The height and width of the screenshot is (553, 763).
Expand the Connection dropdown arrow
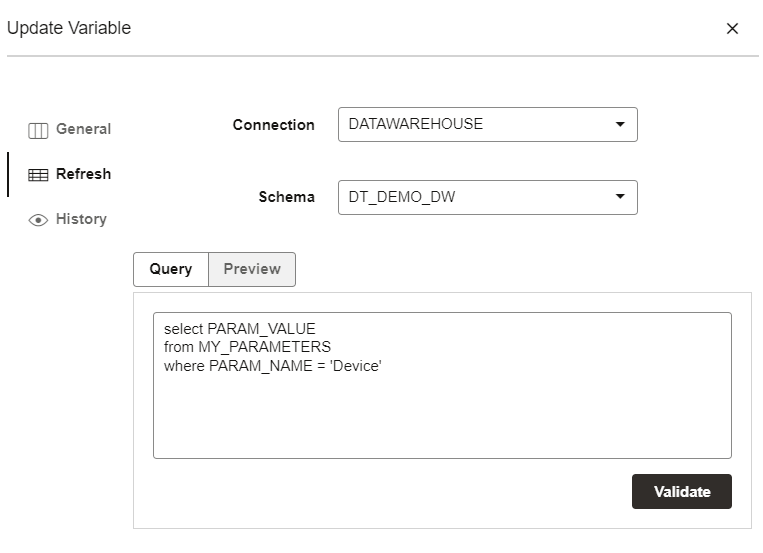(x=620, y=125)
